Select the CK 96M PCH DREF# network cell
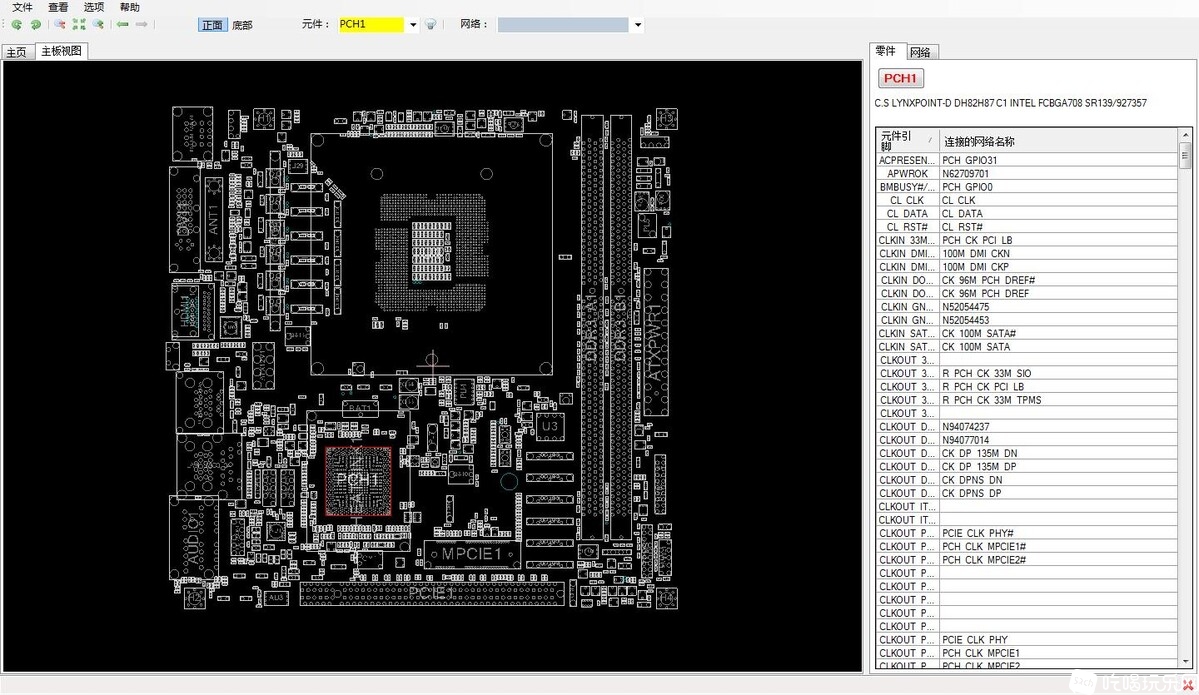The image size is (1199, 695). [x=1058, y=280]
